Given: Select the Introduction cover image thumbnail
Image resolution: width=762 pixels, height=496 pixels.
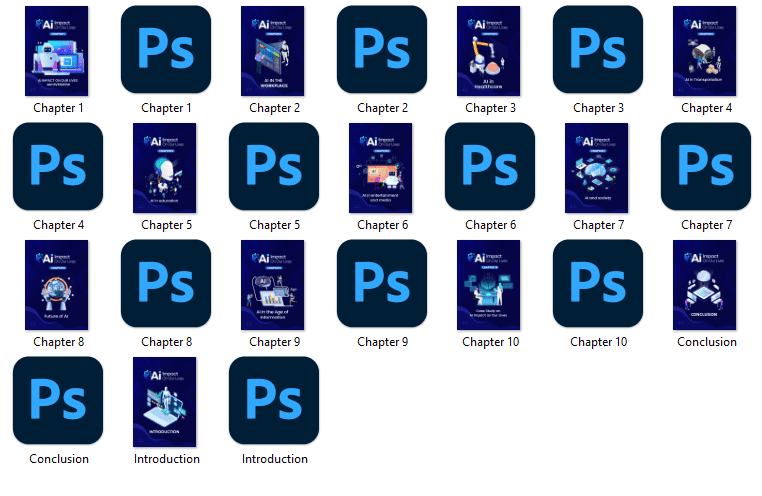Looking at the screenshot, I should [x=165, y=402].
